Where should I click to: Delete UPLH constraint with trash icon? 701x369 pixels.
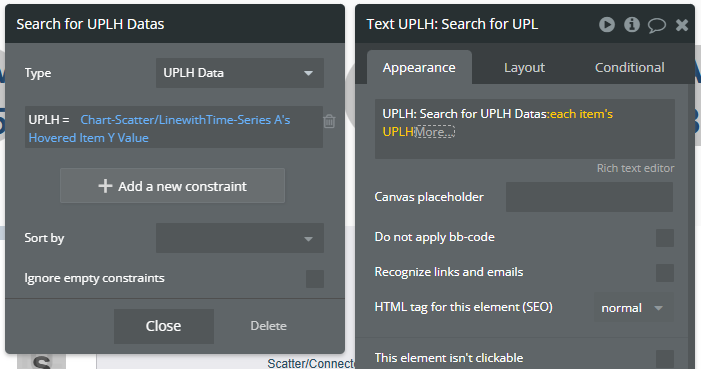[x=329, y=121]
